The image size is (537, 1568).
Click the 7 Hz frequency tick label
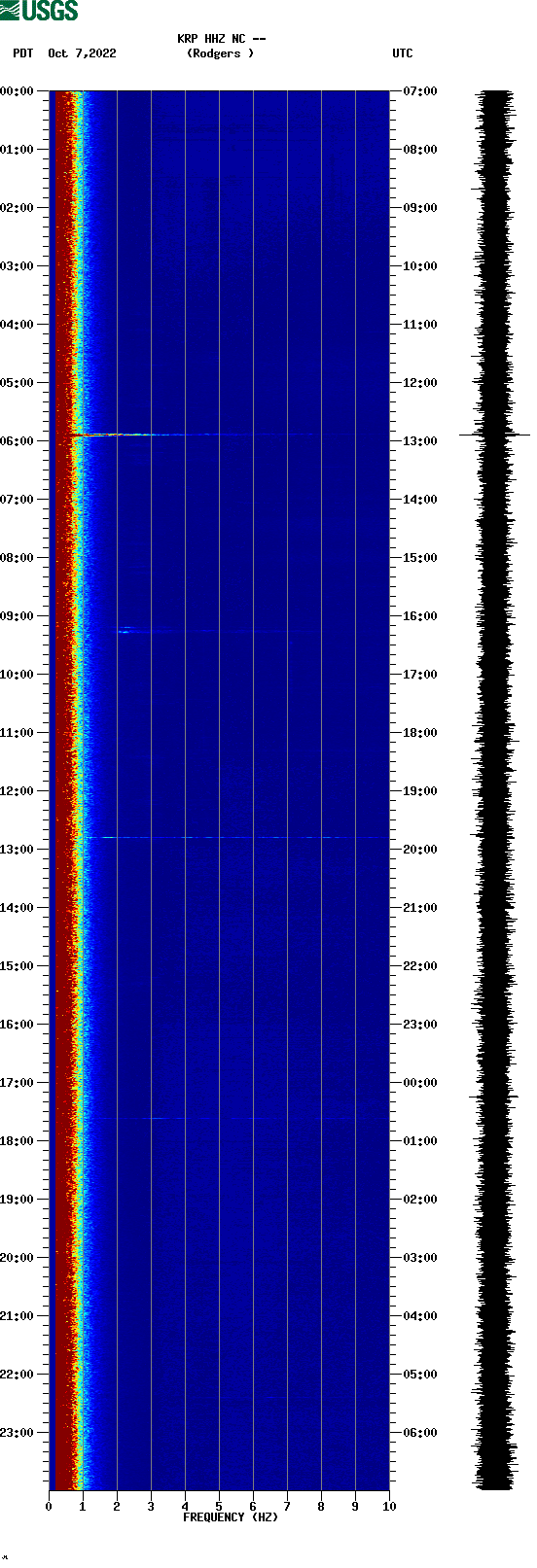click(287, 1507)
